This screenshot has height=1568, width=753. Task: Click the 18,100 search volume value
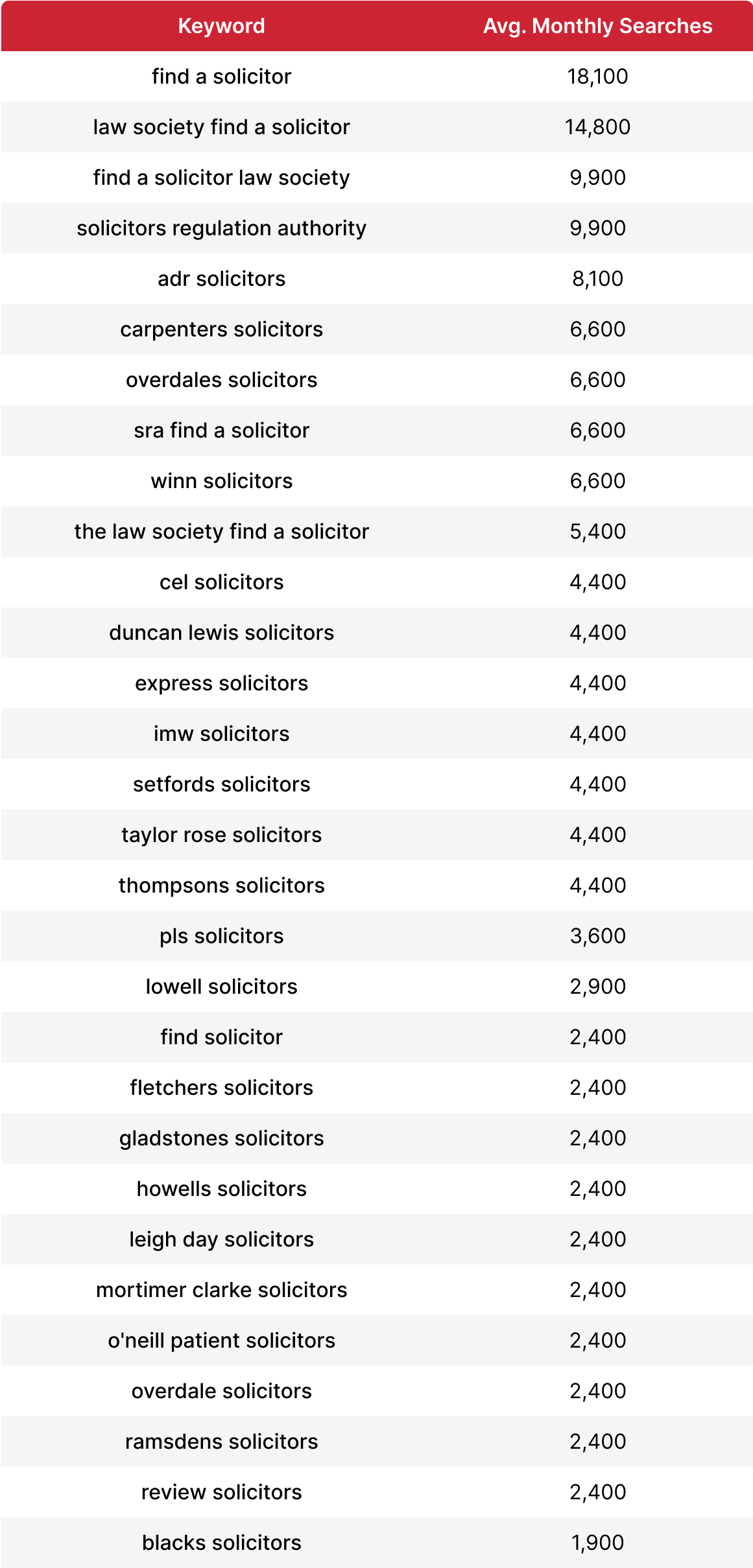(x=597, y=76)
